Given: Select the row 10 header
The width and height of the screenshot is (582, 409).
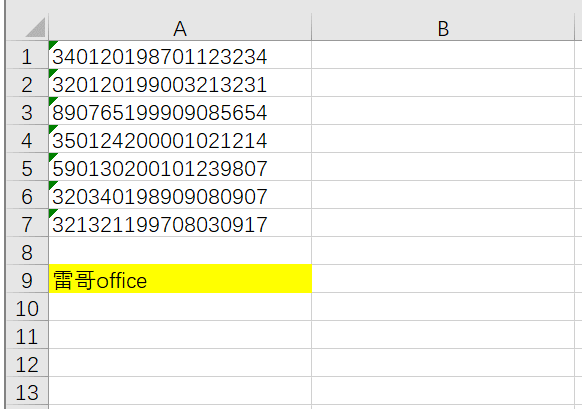Looking at the screenshot, I should [x=27, y=307].
